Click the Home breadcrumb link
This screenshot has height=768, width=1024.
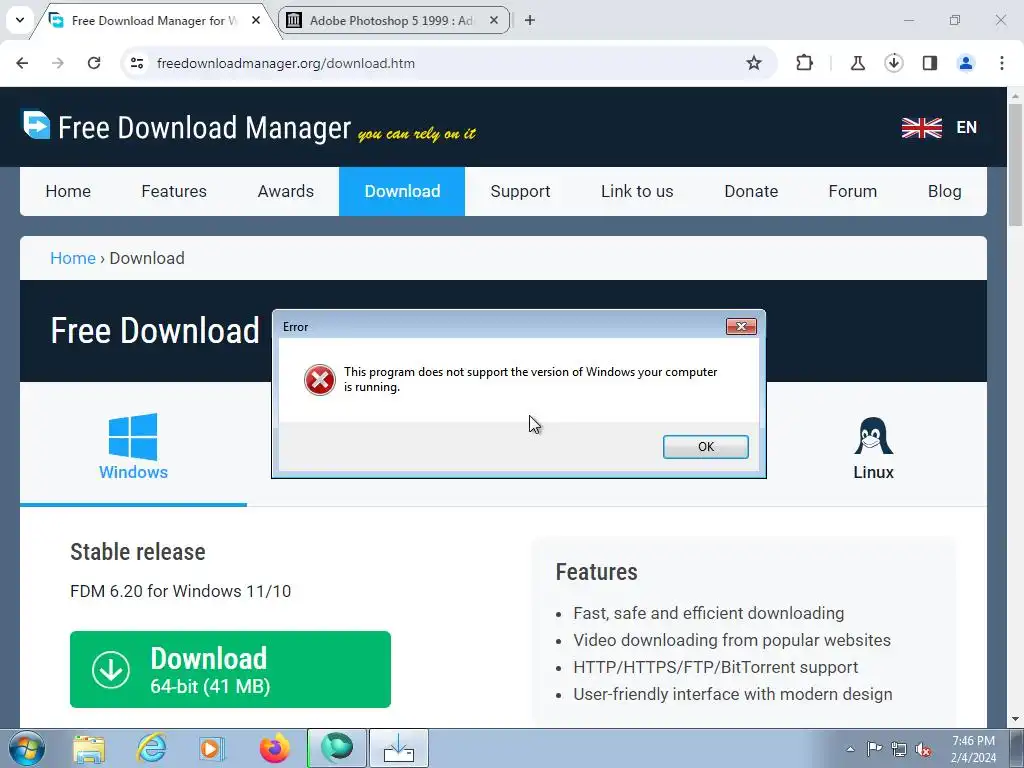point(73,258)
